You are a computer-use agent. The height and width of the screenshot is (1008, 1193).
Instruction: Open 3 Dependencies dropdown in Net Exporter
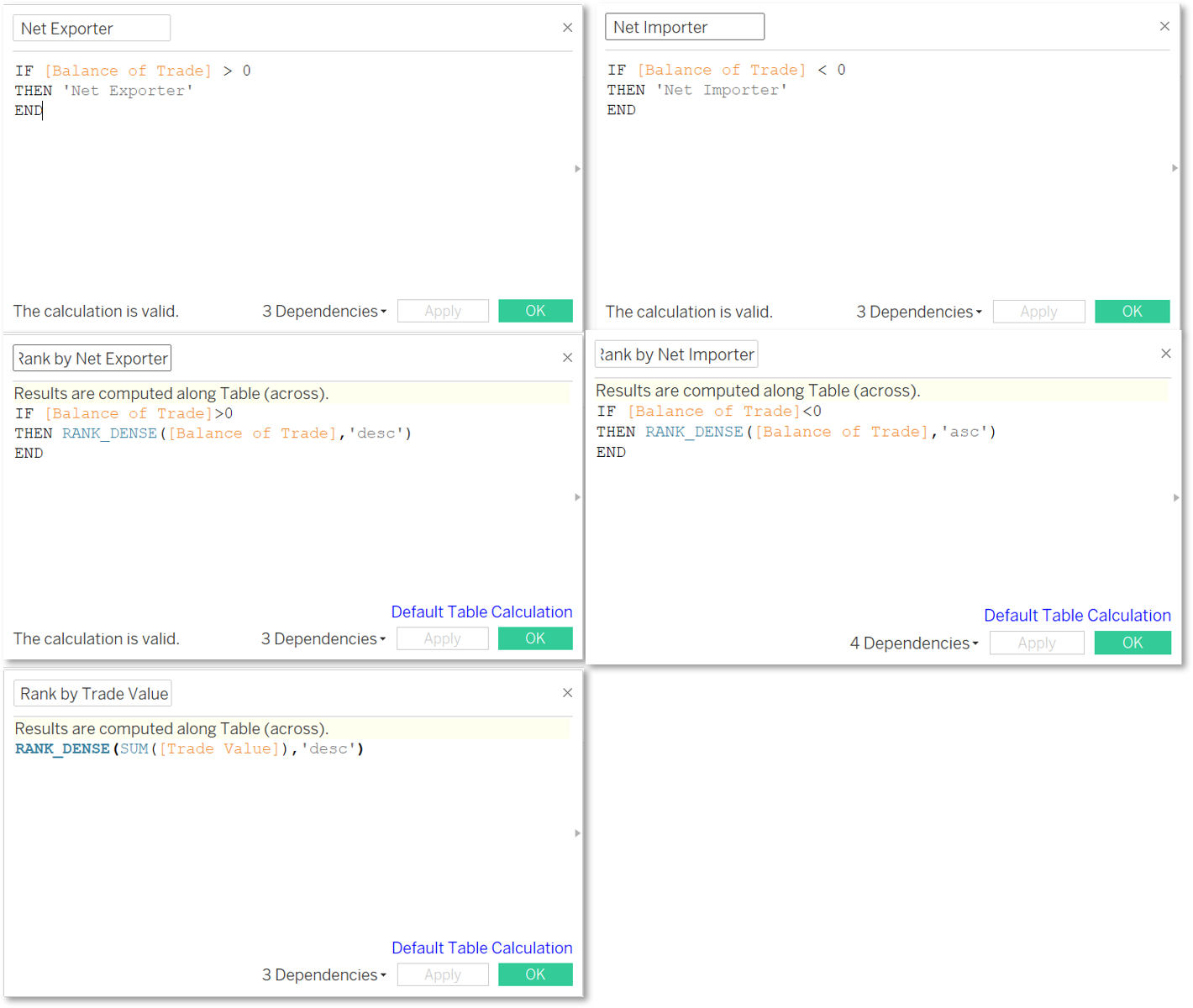[x=324, y=312]
